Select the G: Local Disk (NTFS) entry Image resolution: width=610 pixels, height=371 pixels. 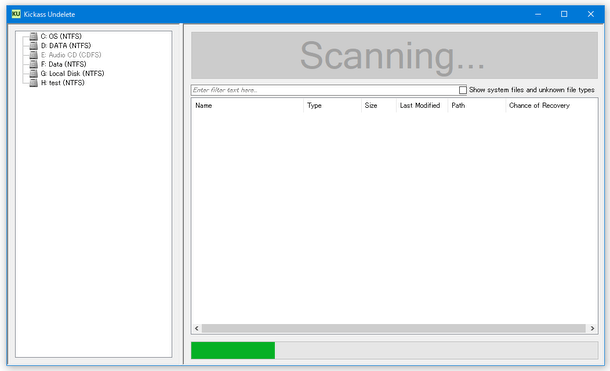coord(72,74)
